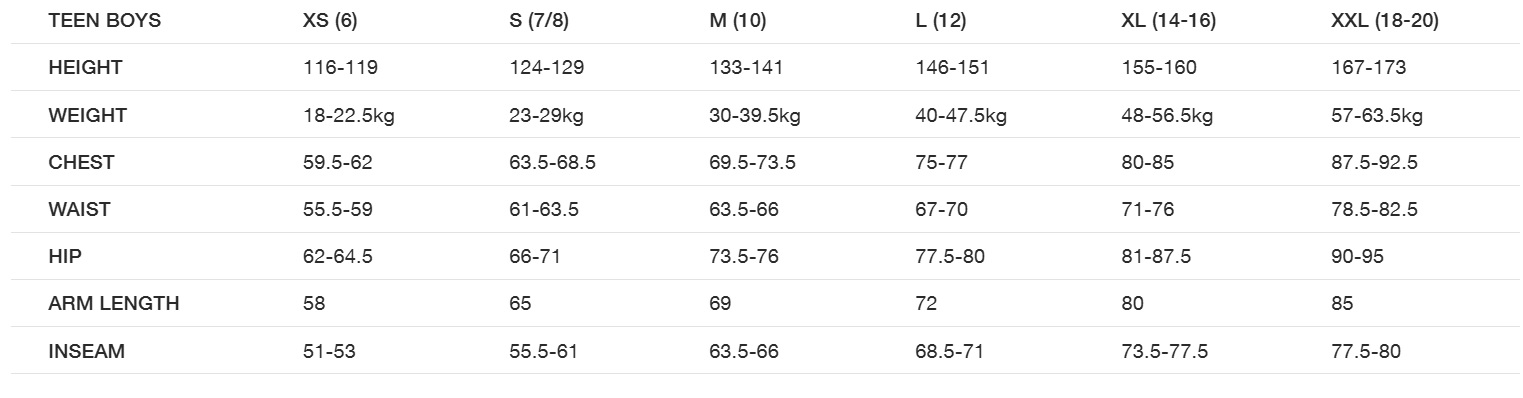The height and width of the screenshot is (398, 1523).
Task: Select waist value 55.5-59 for XS
Action: (338, 210)
